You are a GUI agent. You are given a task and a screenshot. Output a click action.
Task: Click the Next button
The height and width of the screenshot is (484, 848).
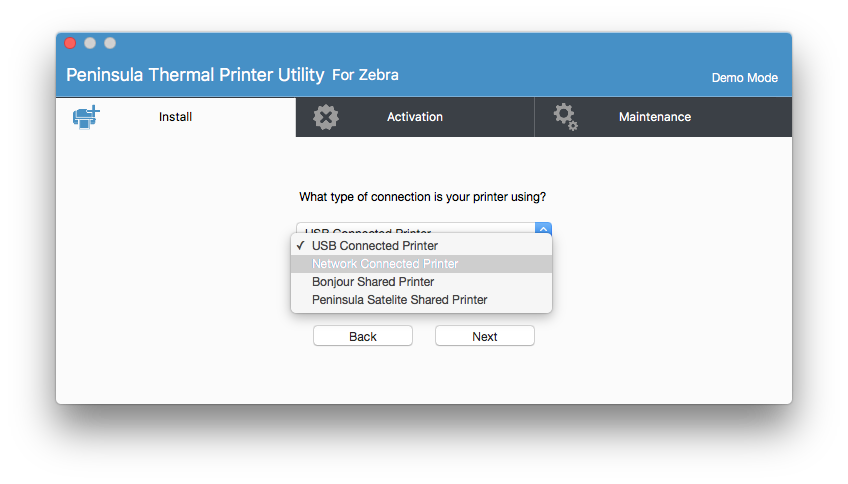pyautogui.click(x=485, y=336)
